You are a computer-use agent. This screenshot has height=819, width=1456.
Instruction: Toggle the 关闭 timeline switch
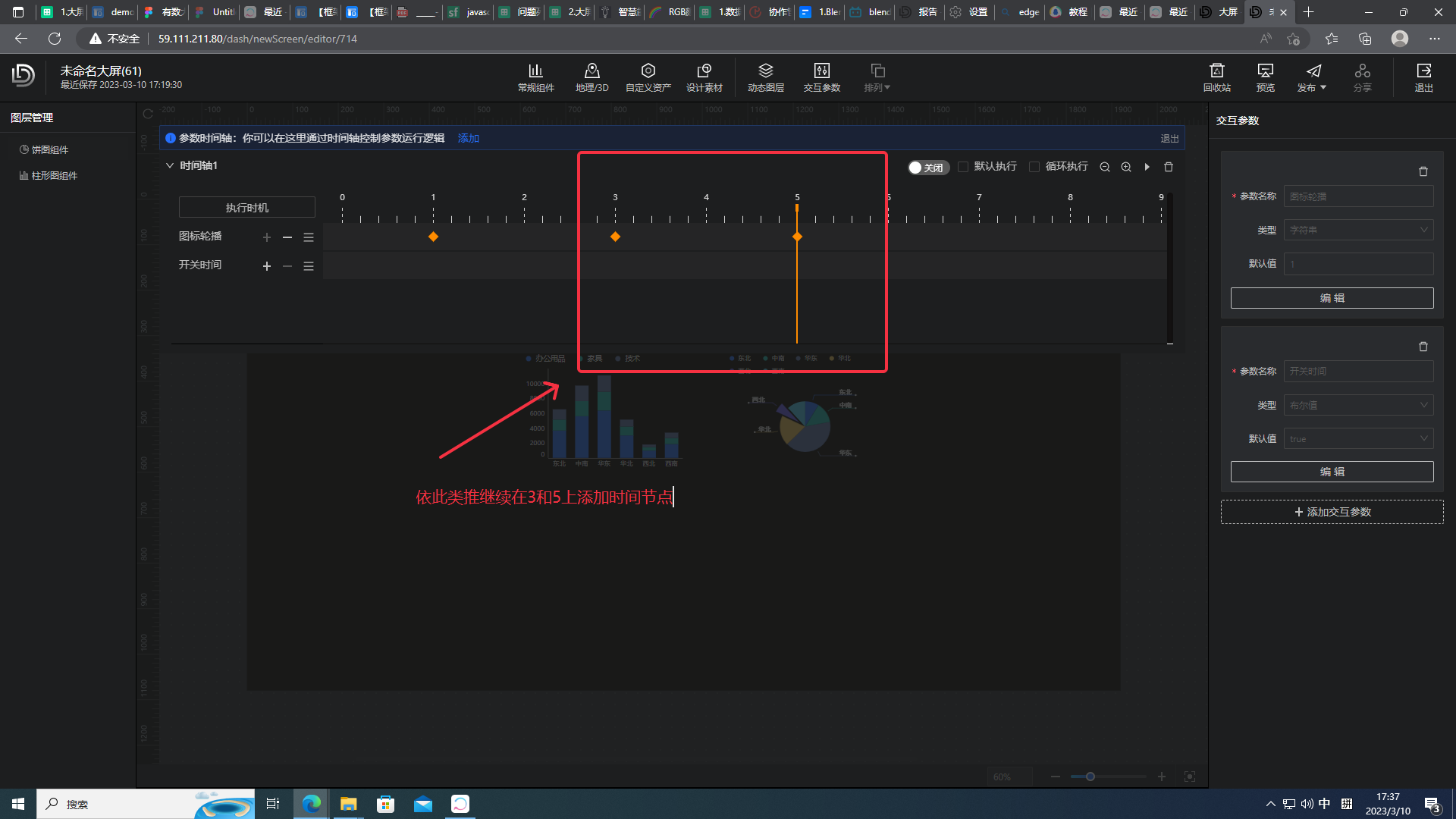coord(928,168)
